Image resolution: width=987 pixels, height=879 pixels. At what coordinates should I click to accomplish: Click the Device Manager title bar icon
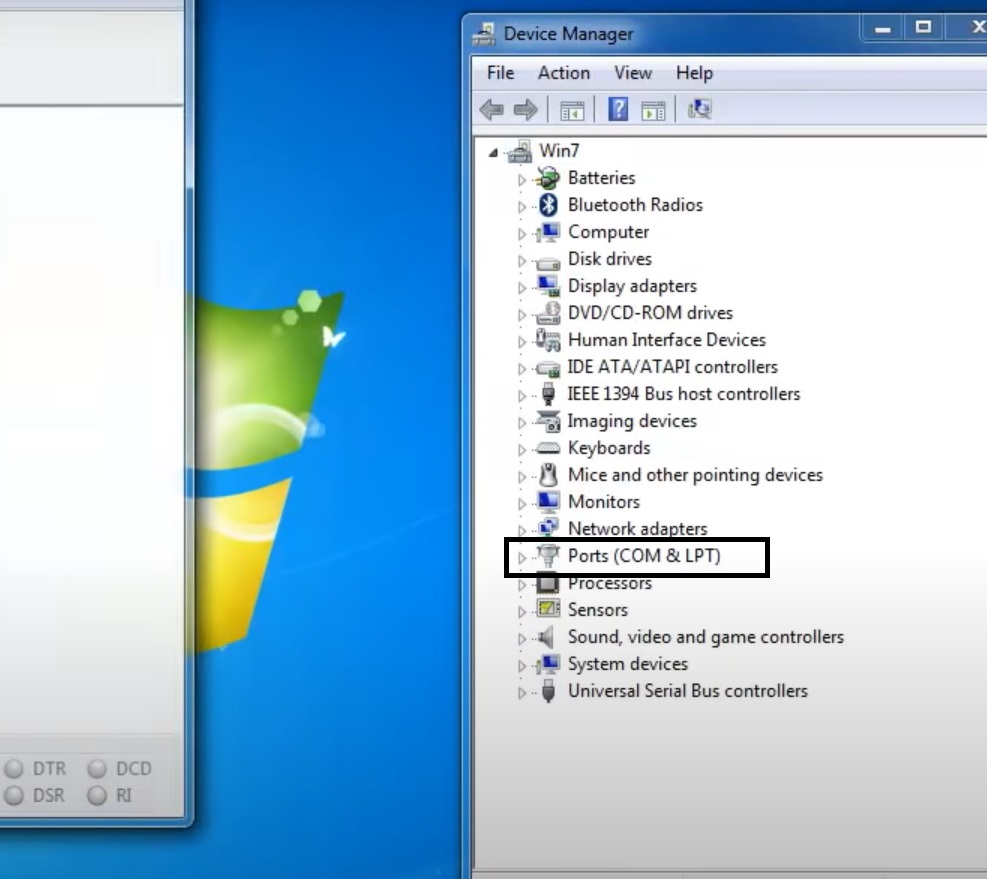(x=483, y=34)
